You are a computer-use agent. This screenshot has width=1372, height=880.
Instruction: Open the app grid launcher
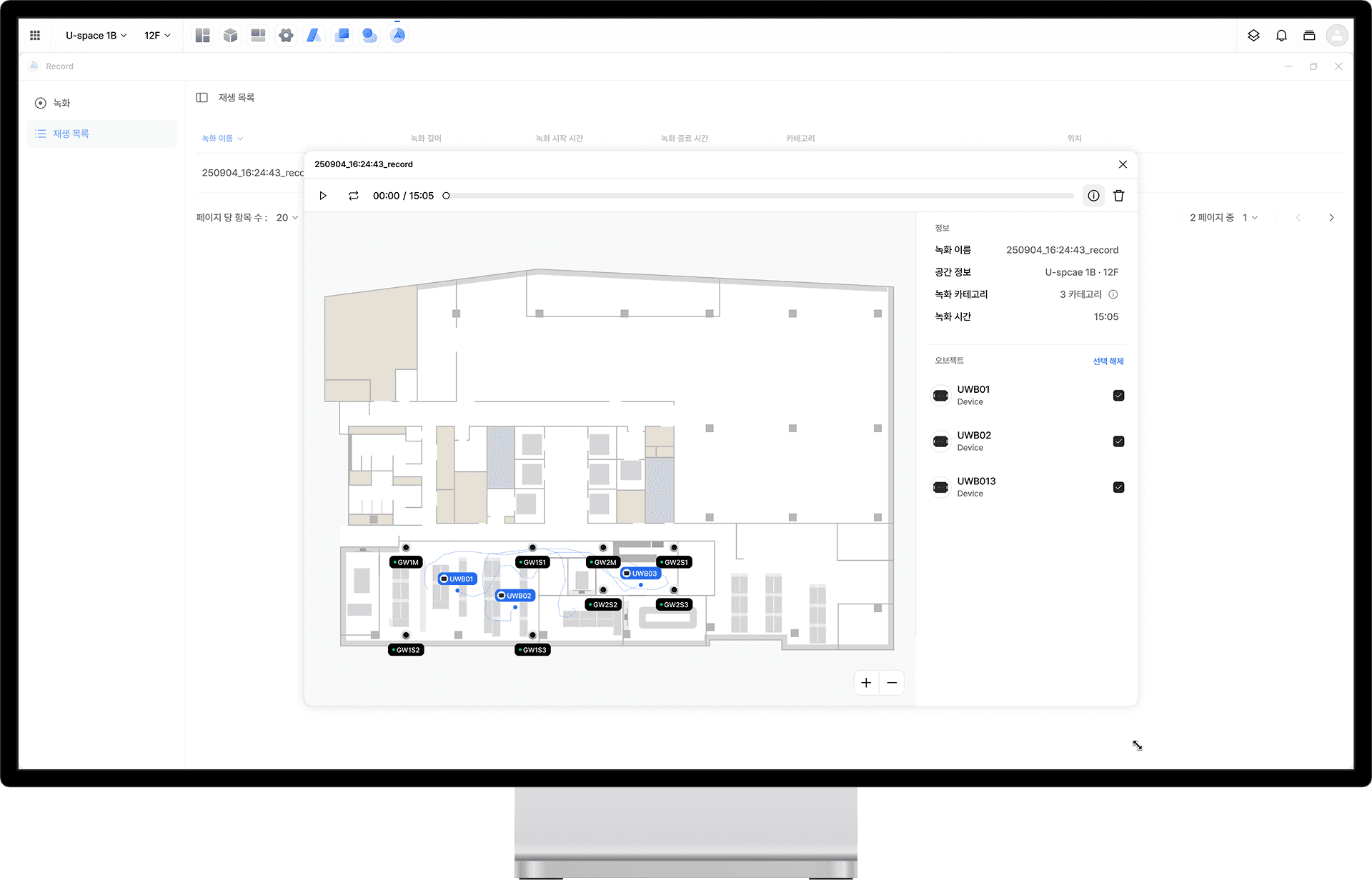pyautogui.click(x=35, y=35)
